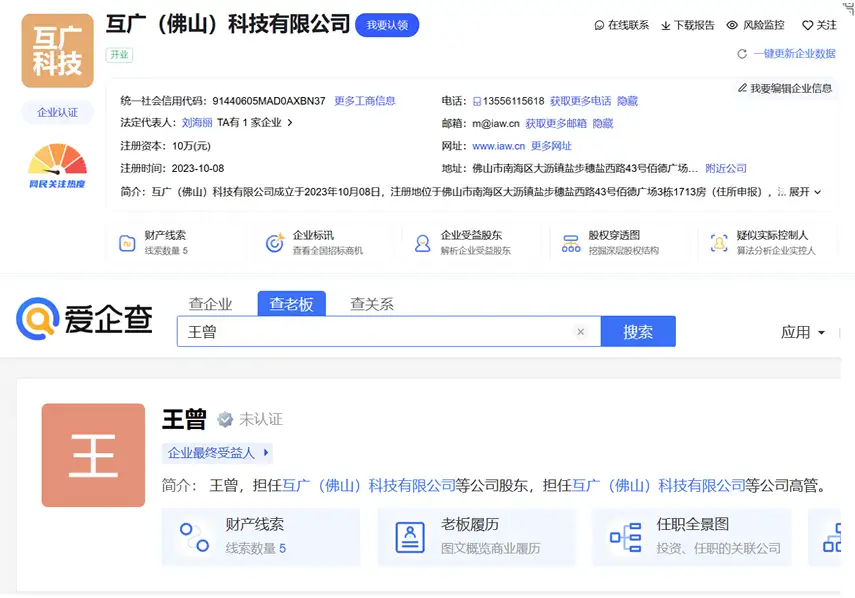Click the 我要认领 claim button

[x=387, y=25]
